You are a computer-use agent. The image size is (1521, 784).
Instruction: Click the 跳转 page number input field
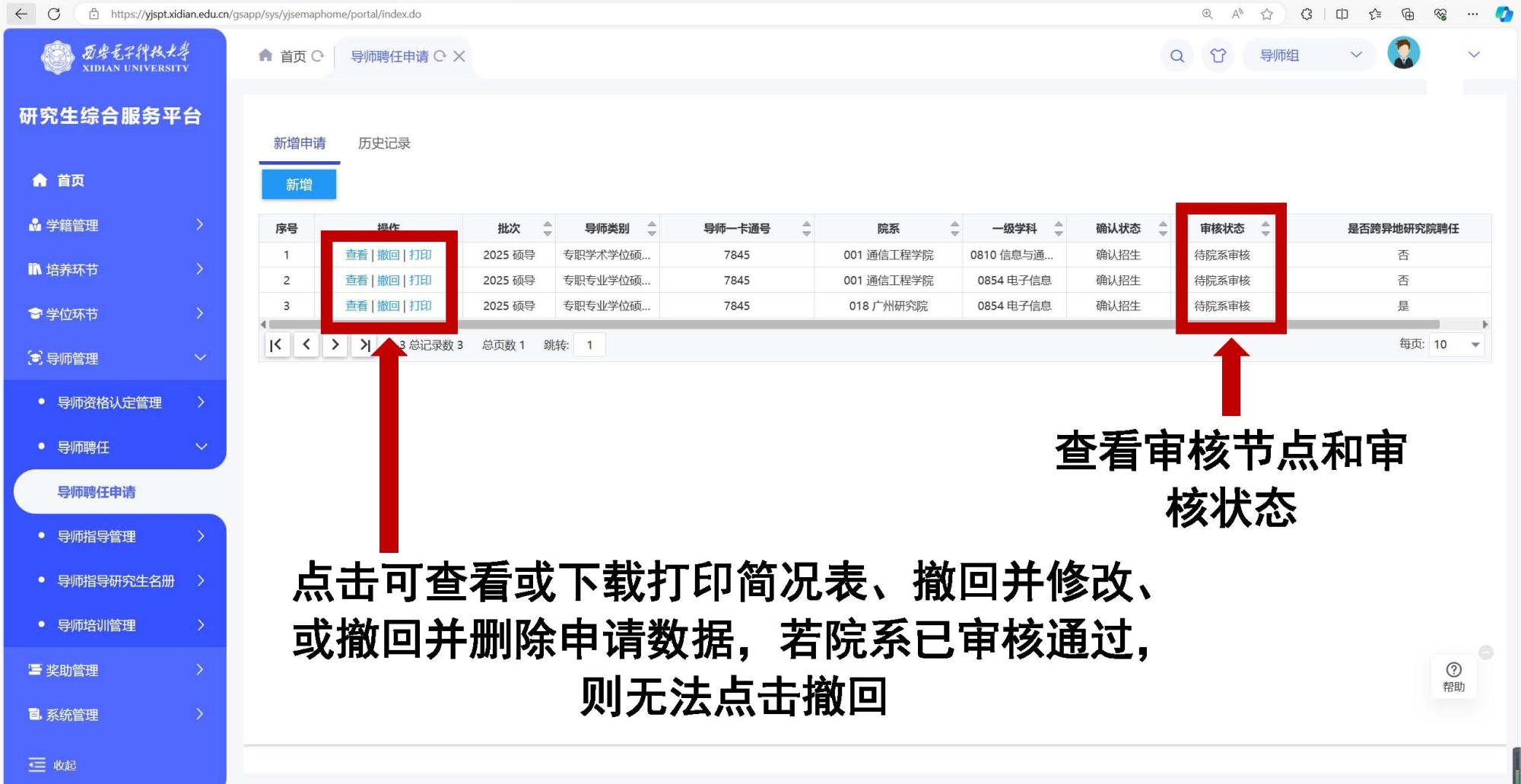pos(589,345)
